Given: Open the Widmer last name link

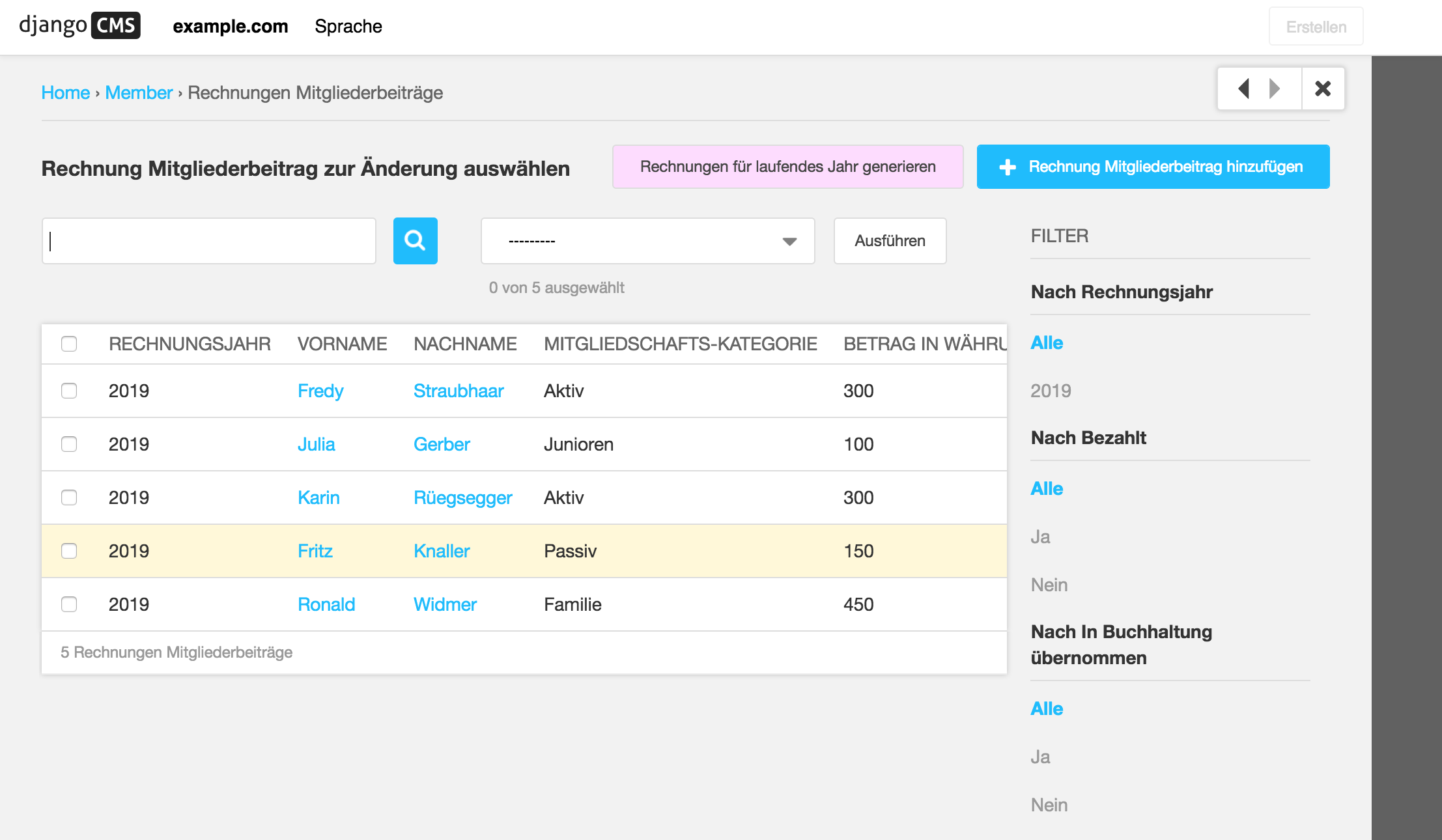Looking at the screenshot, I should pos(445,604).
